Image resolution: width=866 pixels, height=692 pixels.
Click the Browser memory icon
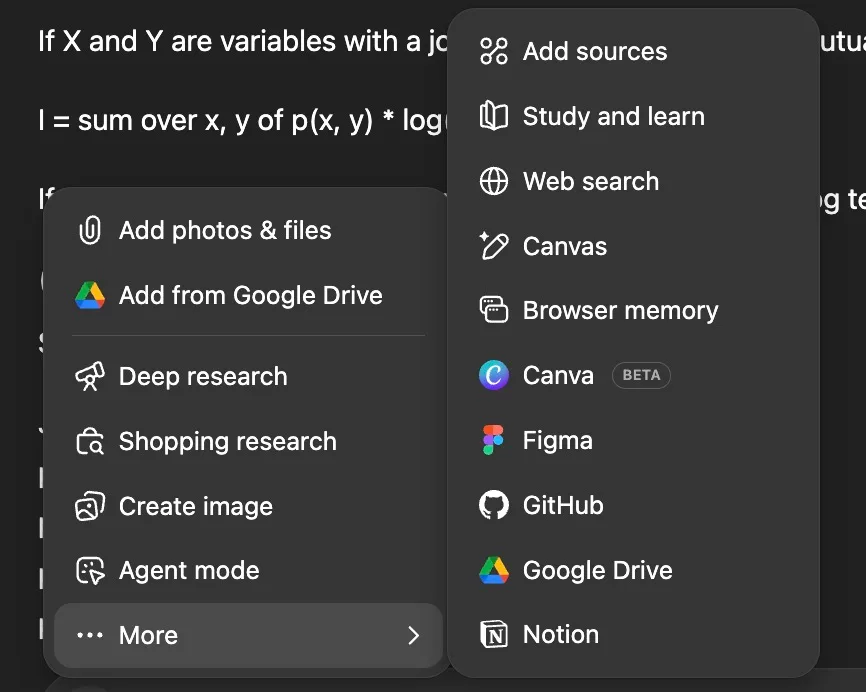[x=492, y=310]
